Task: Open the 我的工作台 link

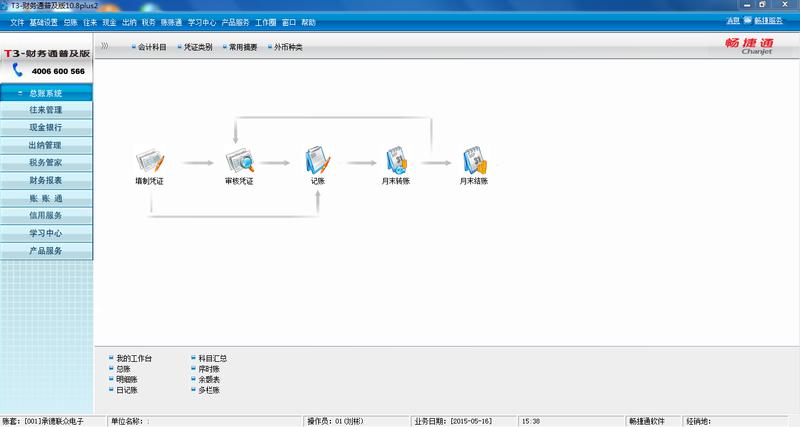Action: (134, 359)
